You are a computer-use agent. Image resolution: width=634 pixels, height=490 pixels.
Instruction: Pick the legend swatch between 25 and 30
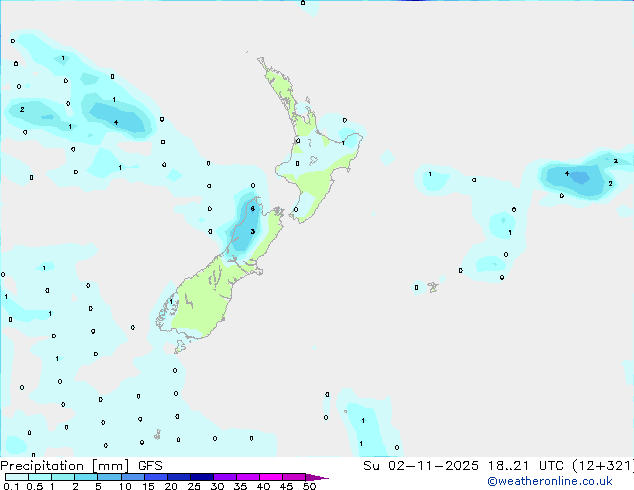click(201, 477)
